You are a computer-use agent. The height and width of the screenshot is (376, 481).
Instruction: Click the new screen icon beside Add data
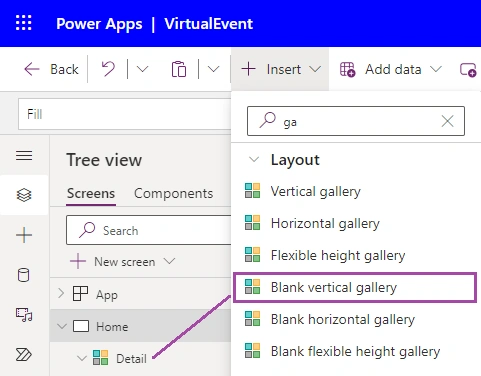pyautogui.click(x=468, y=70)
